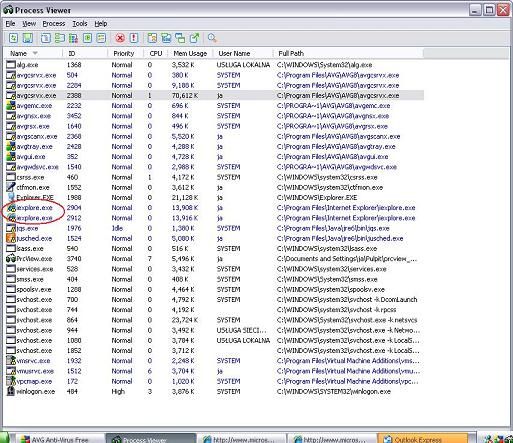Open the Tools menu
Image resolution: width=513 pixels, height=443 pixels.
[x=80, y=24]
